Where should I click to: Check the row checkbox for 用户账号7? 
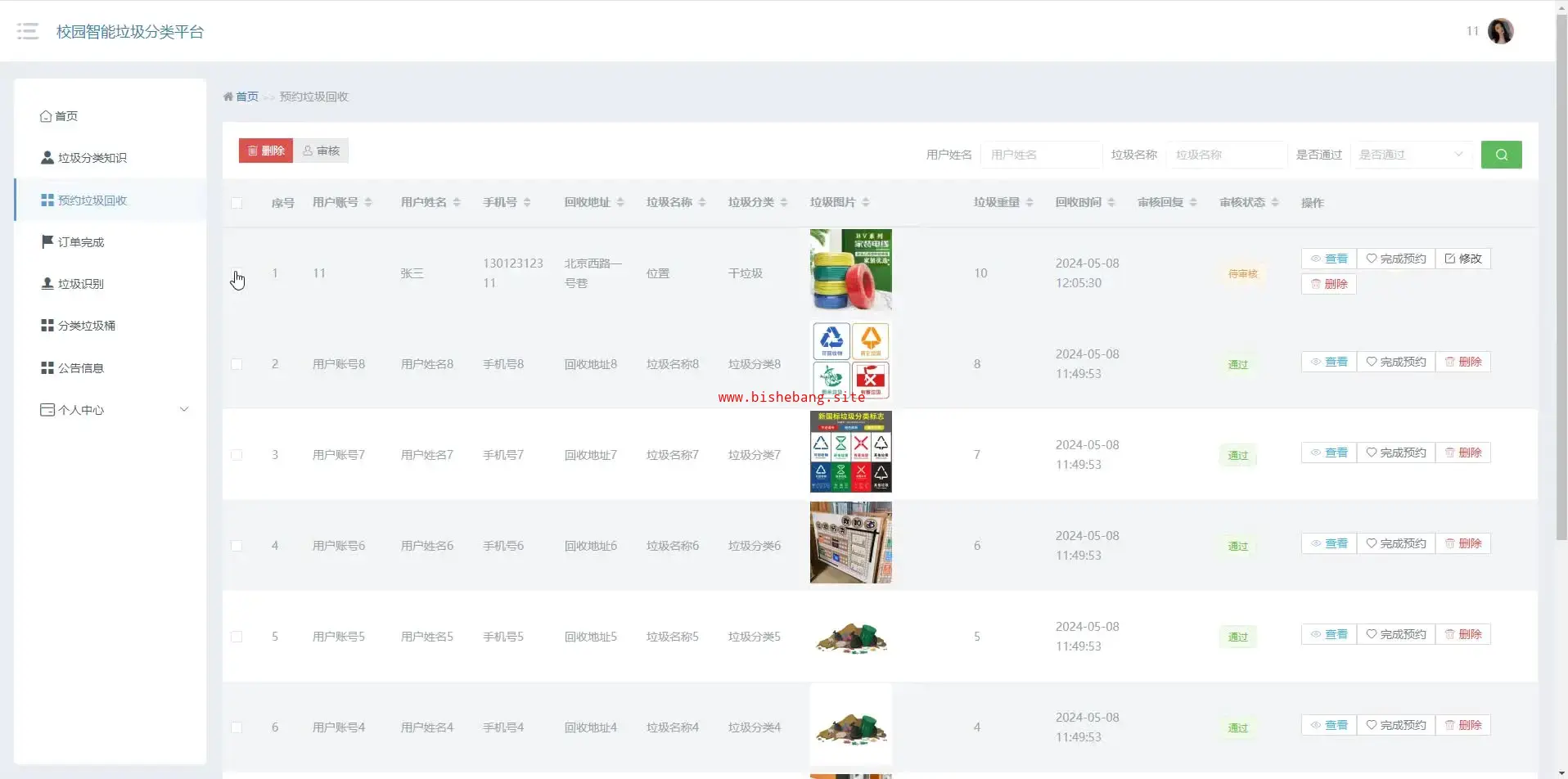pyautogui.click(x=237, y=455)
